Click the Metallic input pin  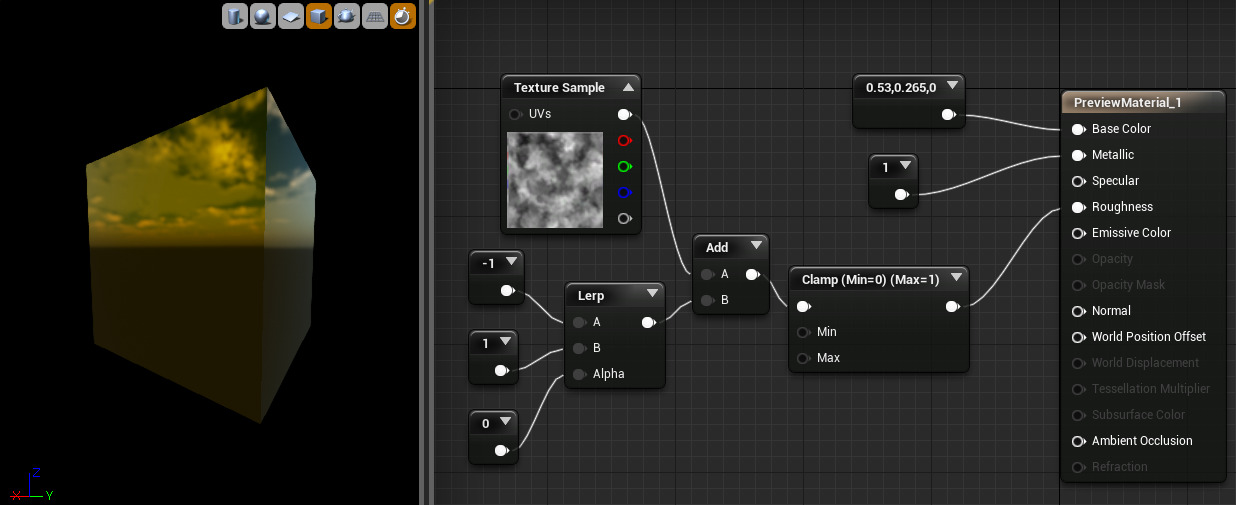1079,155
